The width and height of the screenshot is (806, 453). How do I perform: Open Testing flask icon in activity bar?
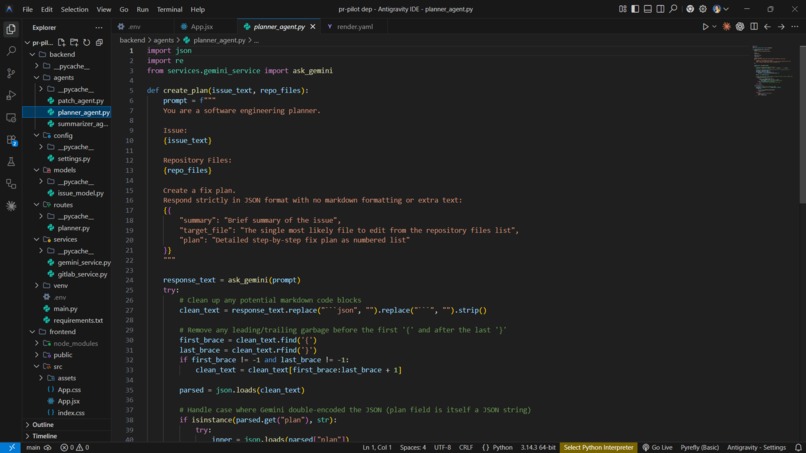(x=11, y=161)
